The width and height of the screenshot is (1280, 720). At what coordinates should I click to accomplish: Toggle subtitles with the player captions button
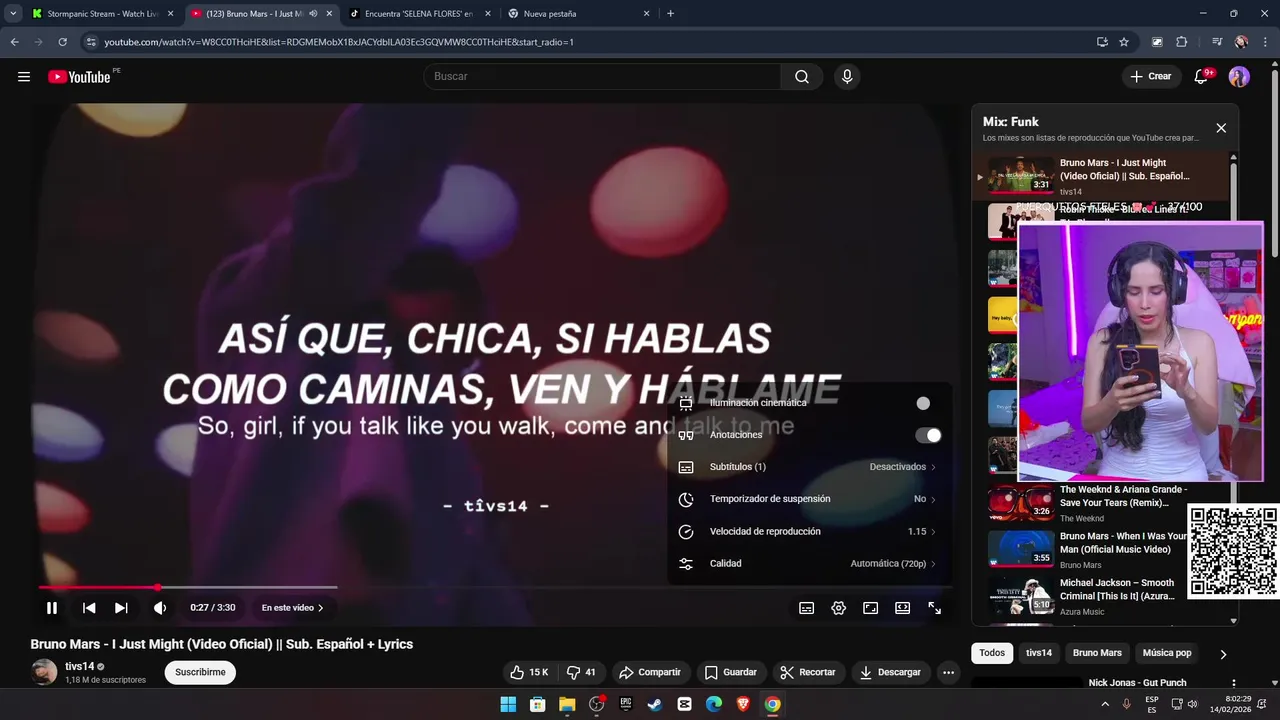tap(807, 608)
